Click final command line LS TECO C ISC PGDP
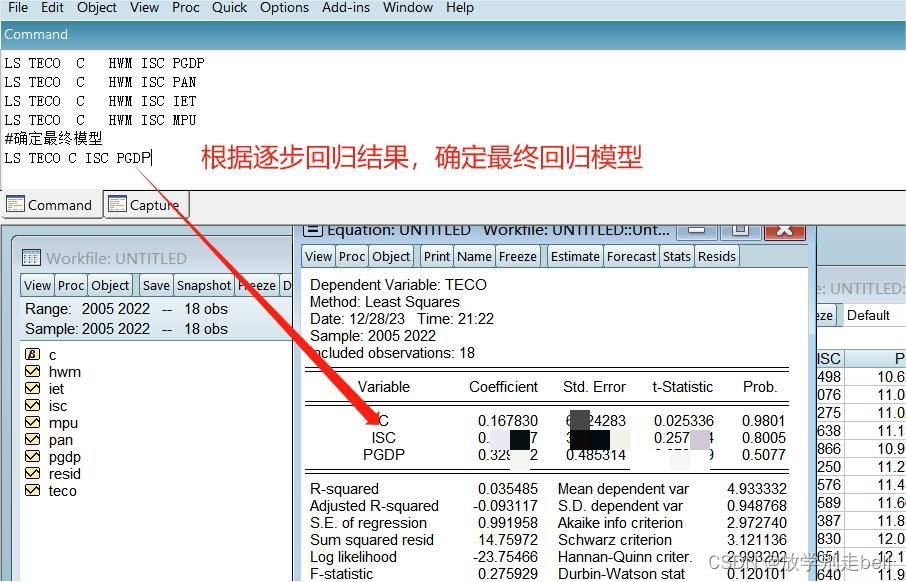906x582 pixels. [78, 158]
